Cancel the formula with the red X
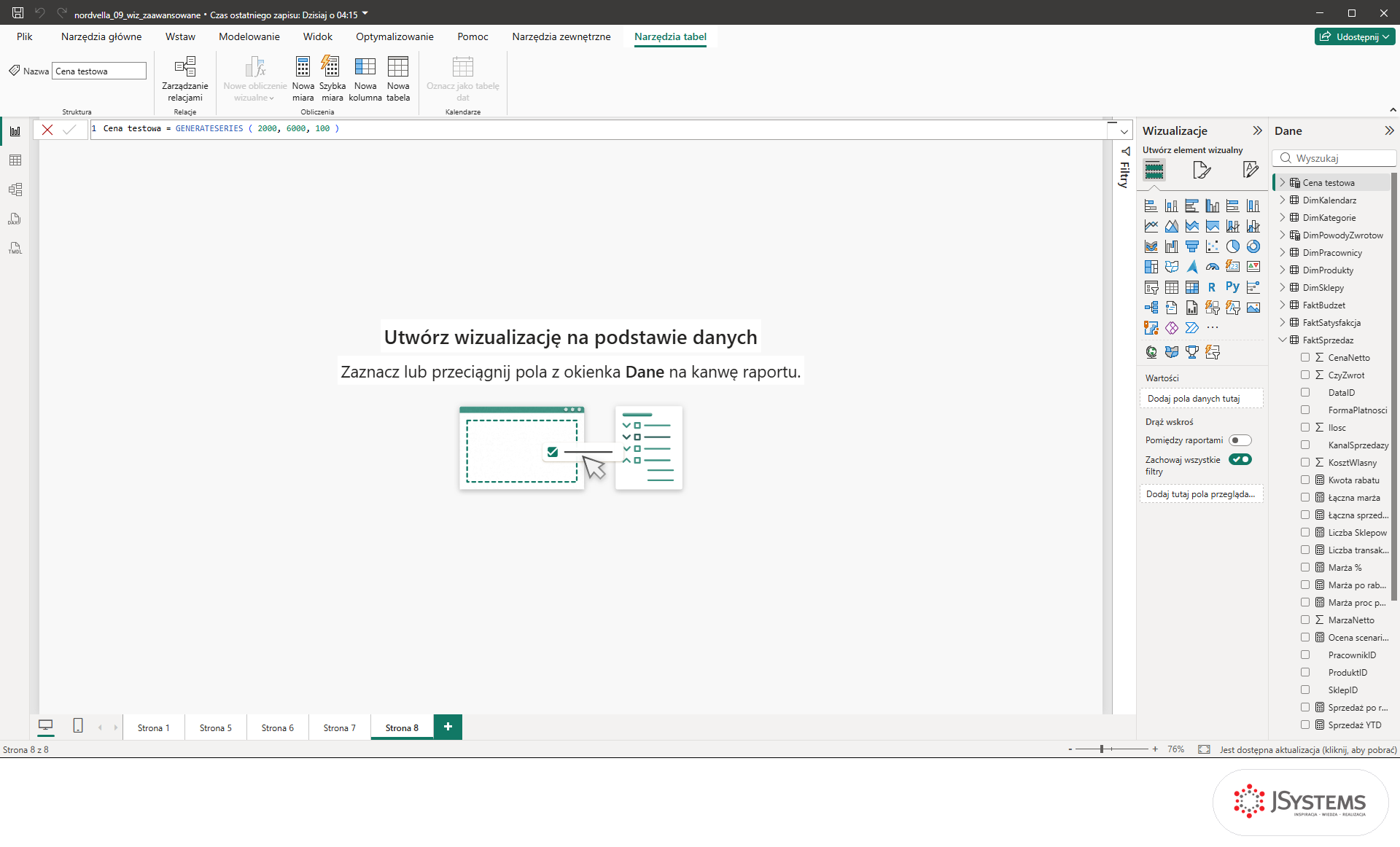1400x847 pixels. coord(47,130)
